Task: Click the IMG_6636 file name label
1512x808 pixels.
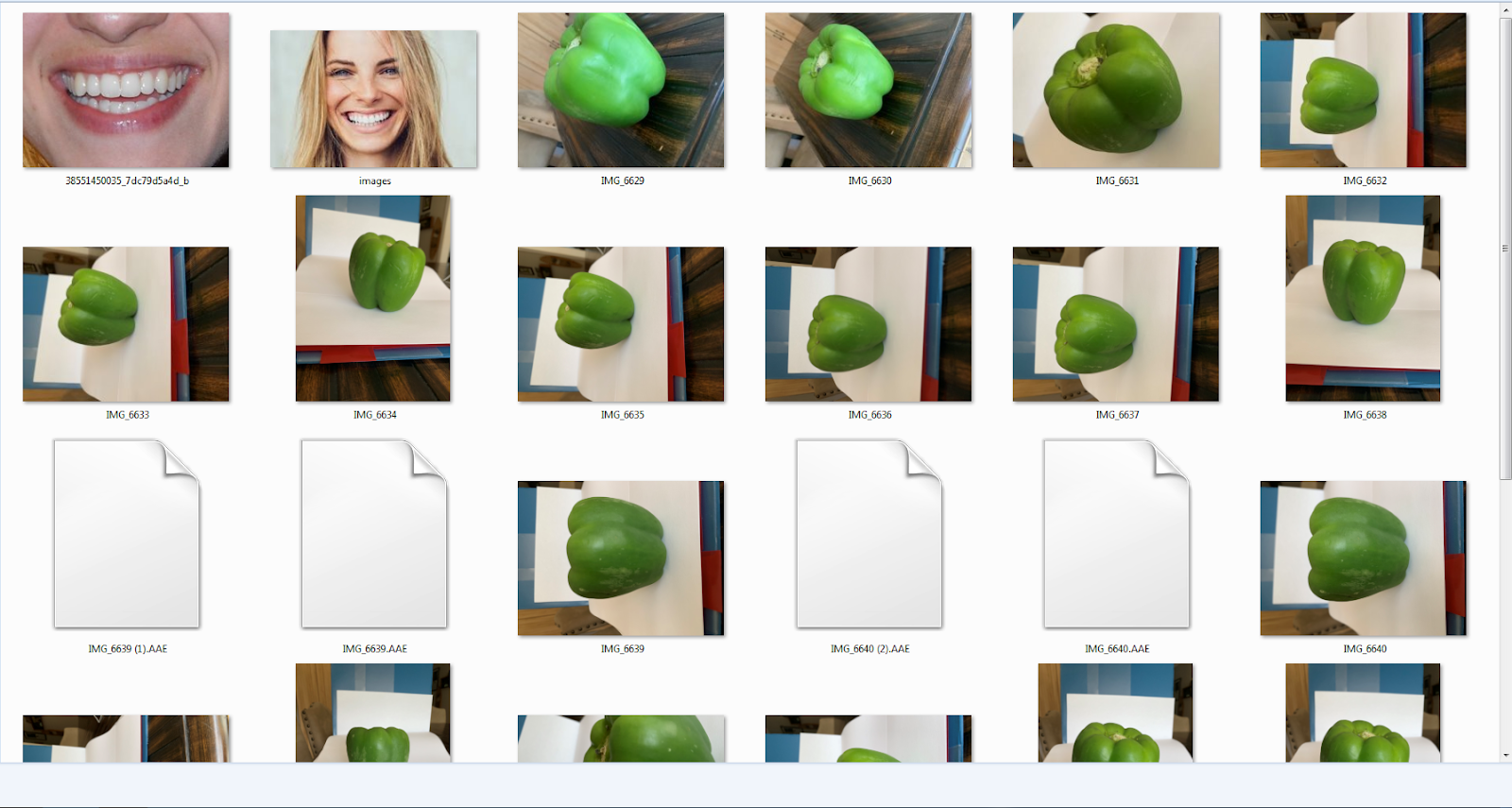Action: pos(870,415)
